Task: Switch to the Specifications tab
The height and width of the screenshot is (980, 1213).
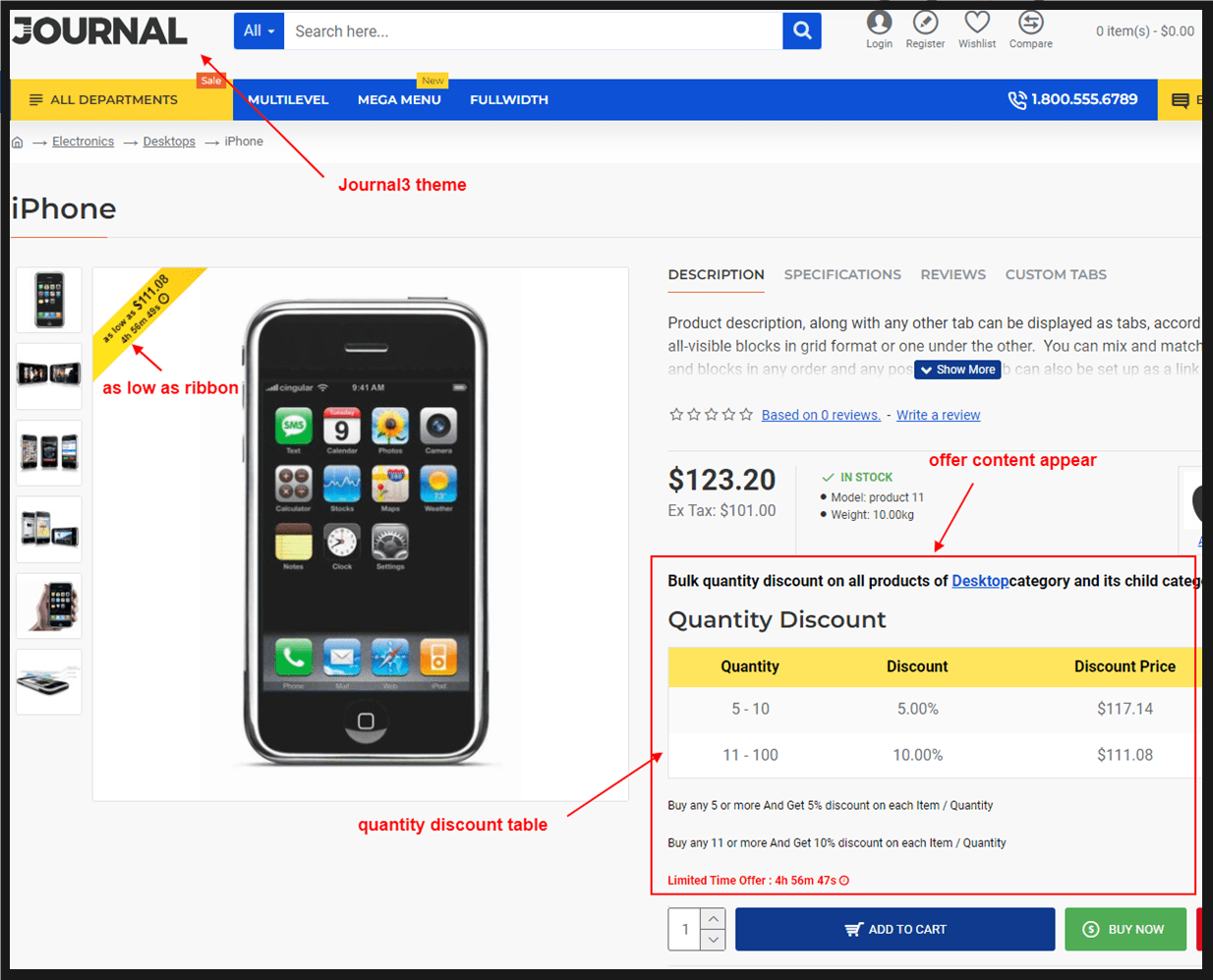Action: (842, 274)
